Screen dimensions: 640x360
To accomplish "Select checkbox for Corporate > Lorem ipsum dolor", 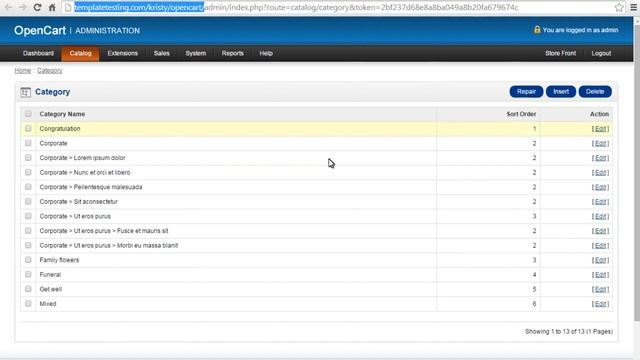I will (28, 158).
